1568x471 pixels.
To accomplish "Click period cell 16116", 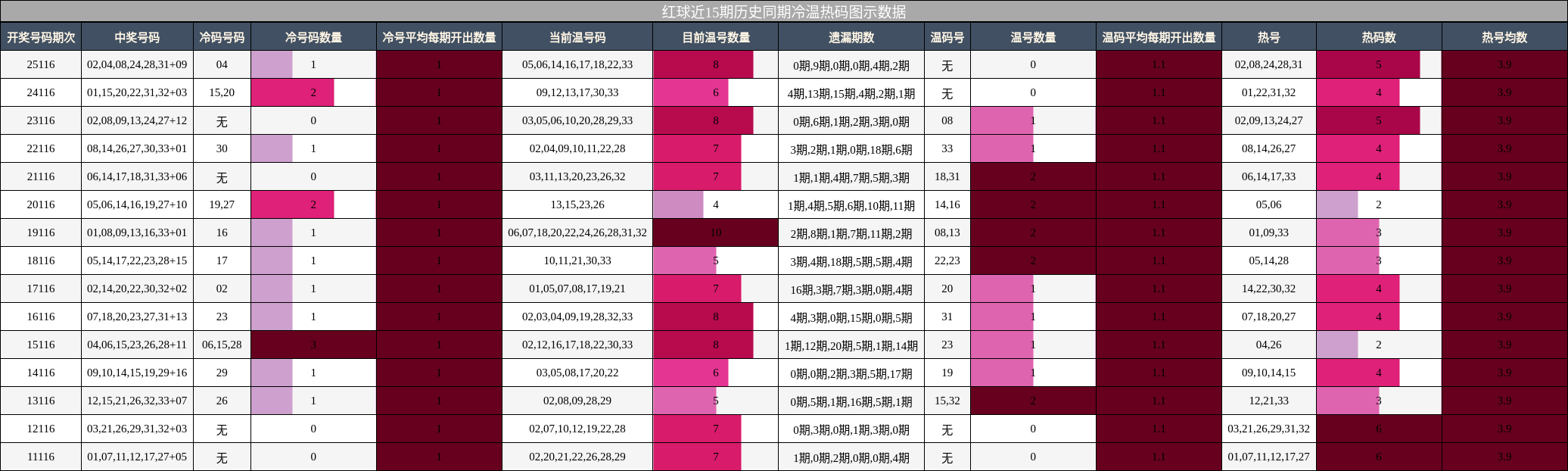I will pos(41,317).
